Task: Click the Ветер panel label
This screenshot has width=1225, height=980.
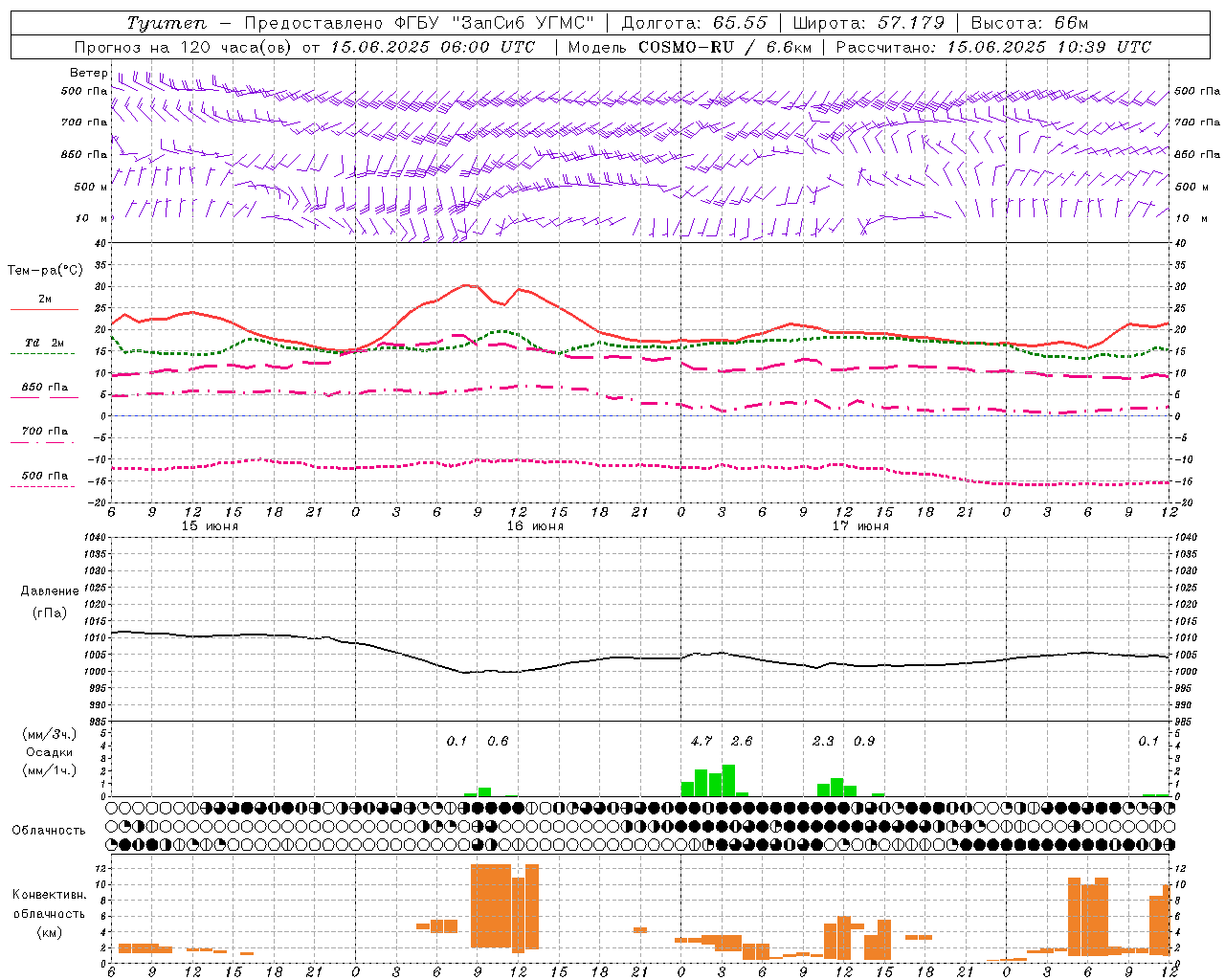Action: 88,73
